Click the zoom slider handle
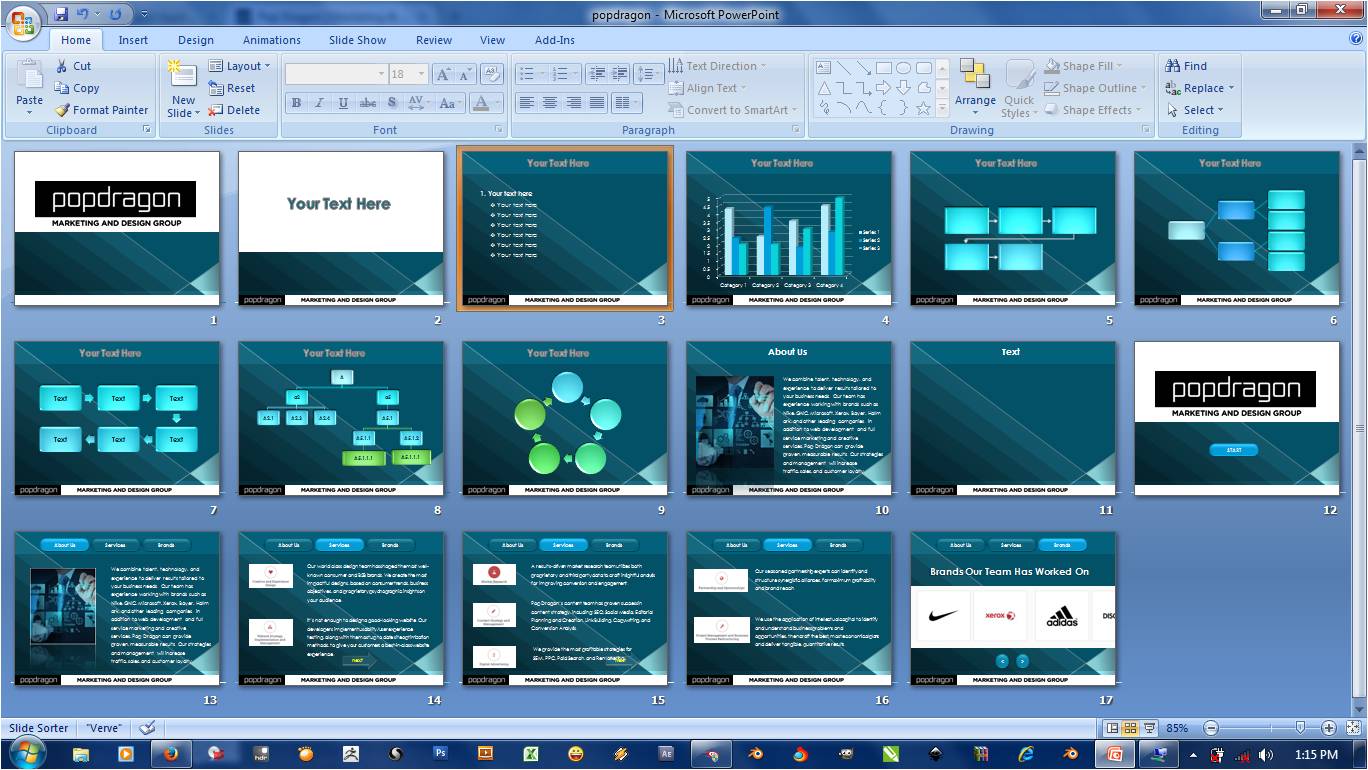 coord(1300,728)
